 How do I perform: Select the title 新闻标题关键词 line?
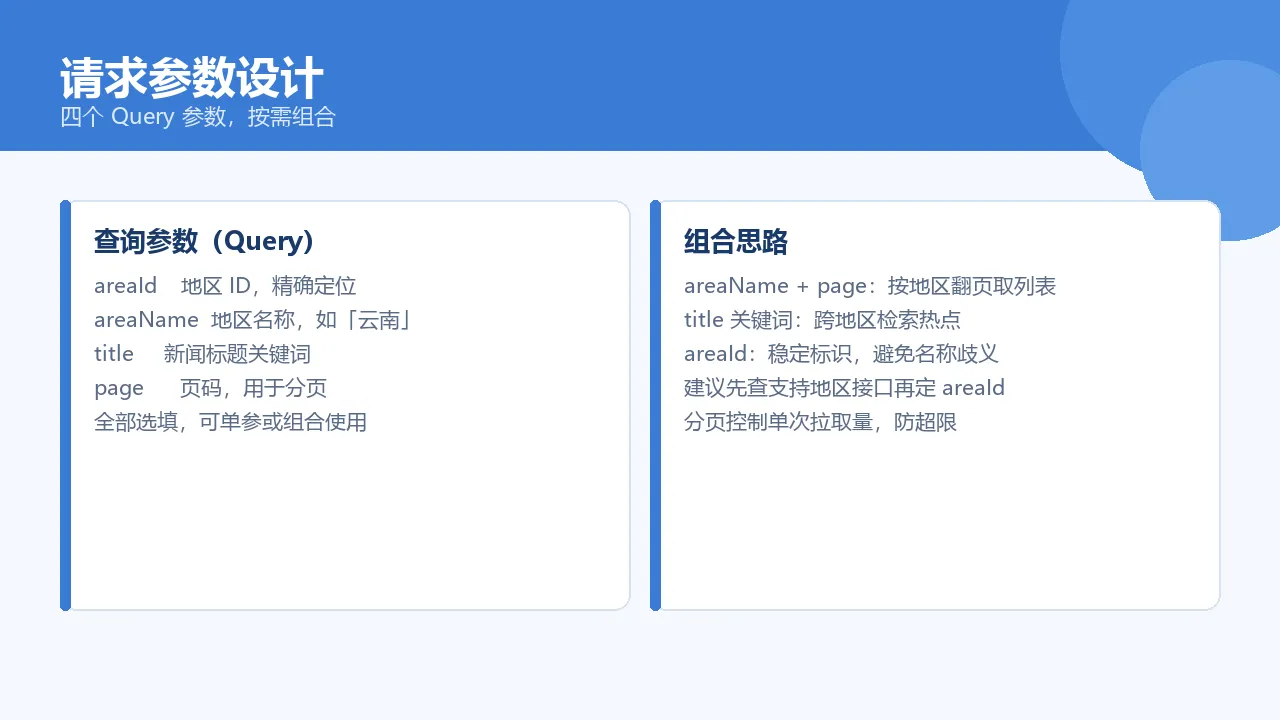point(203,354)
